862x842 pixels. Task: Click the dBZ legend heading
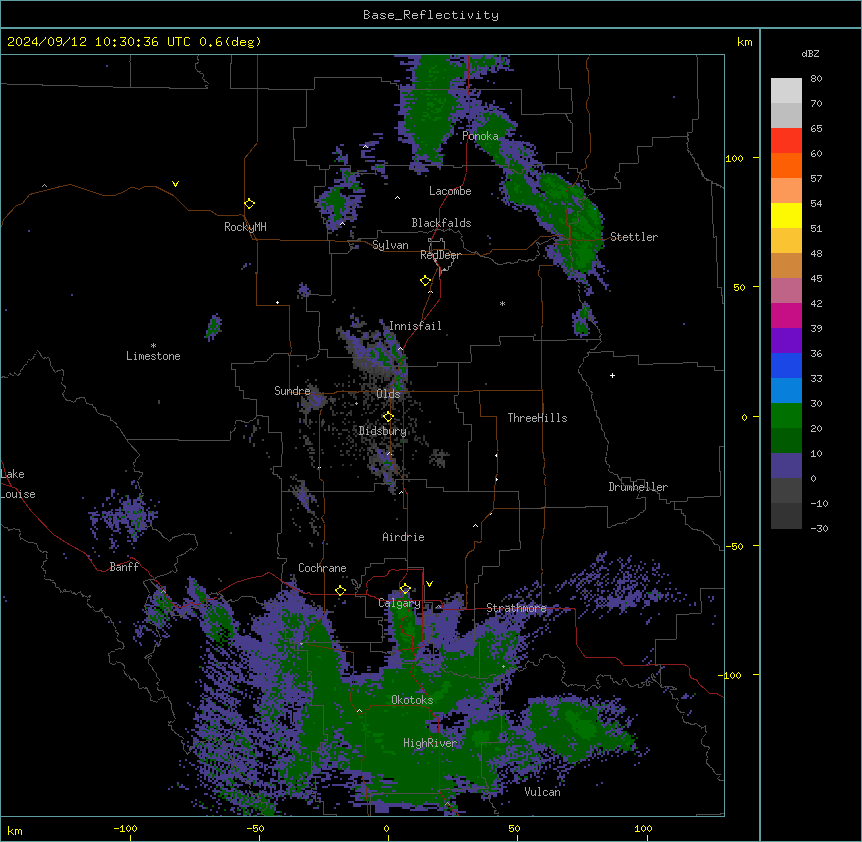coord(810,53)
